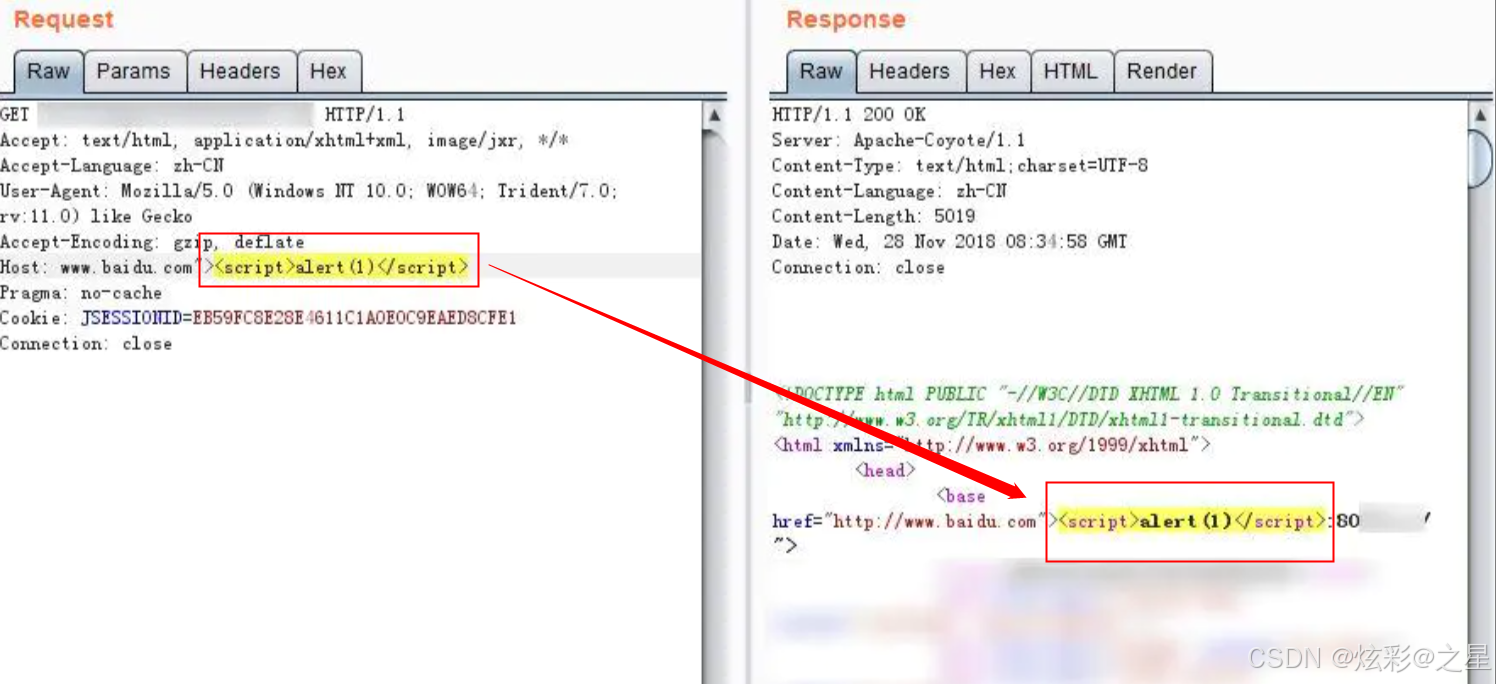Switch to the Response Raw tab
The width and height of the screenshot is (1496, 684).
tap(821, 72)
